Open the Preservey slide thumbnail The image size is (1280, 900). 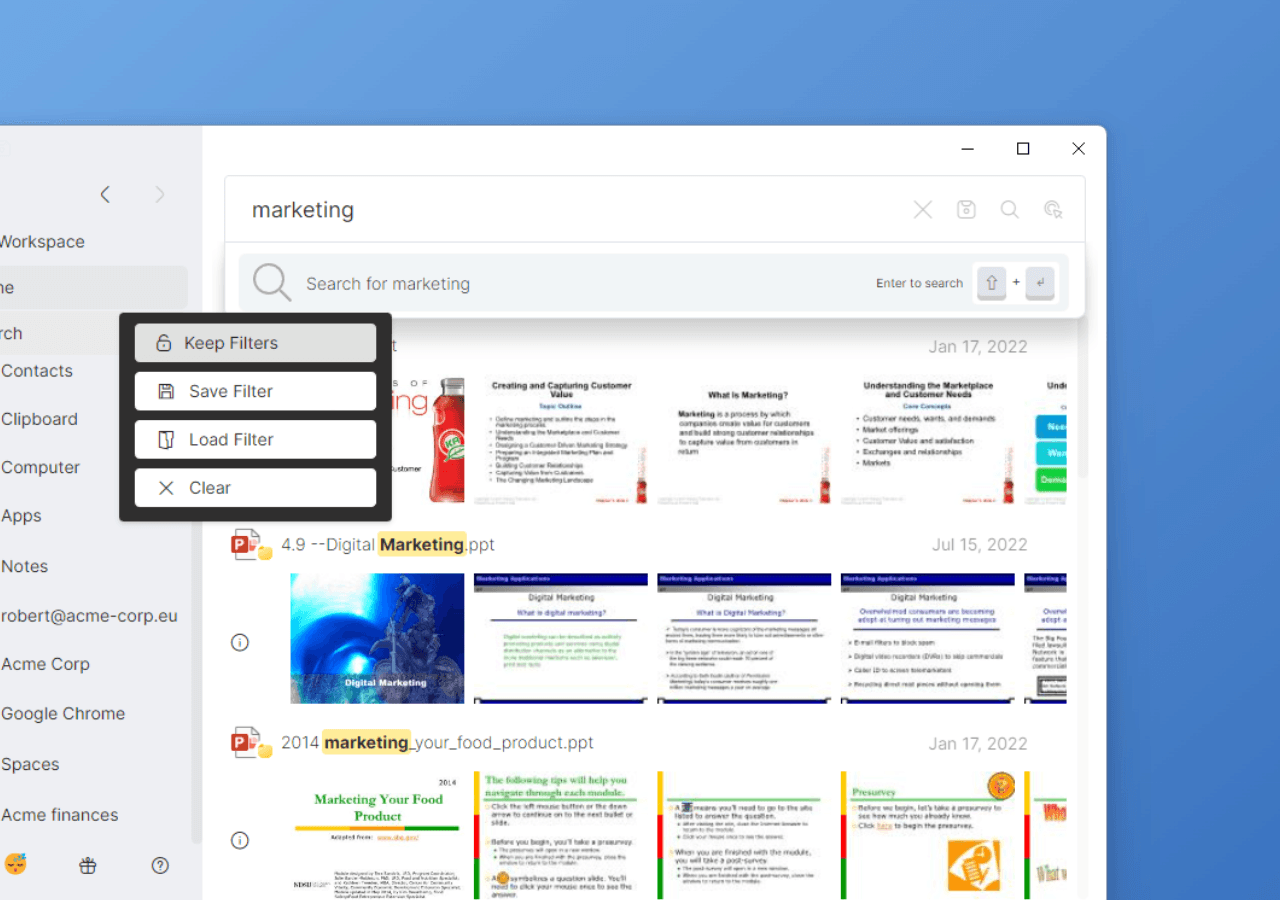pos(928,835)
